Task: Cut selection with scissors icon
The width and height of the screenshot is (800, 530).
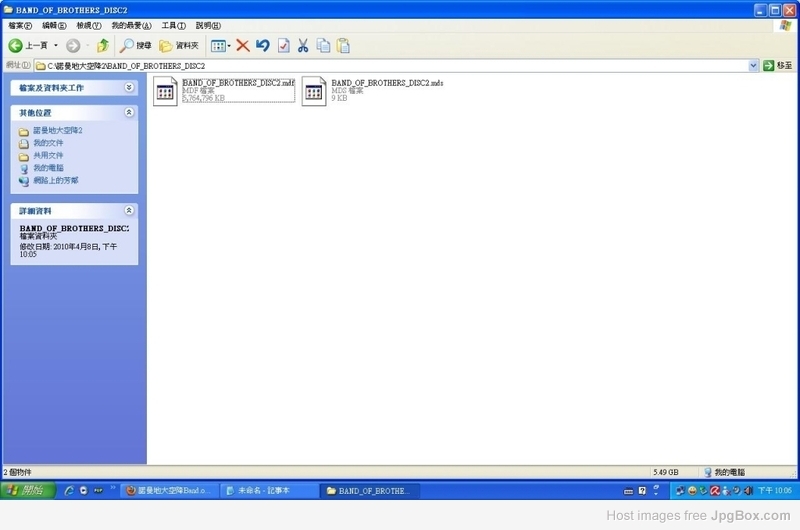Action: (303, 46)
